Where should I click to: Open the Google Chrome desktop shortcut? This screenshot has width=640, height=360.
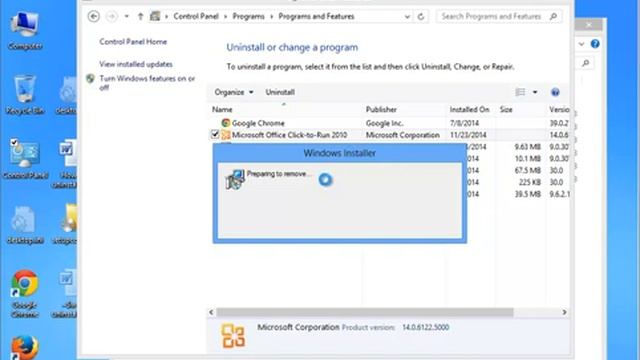click(x=25, y=293)
